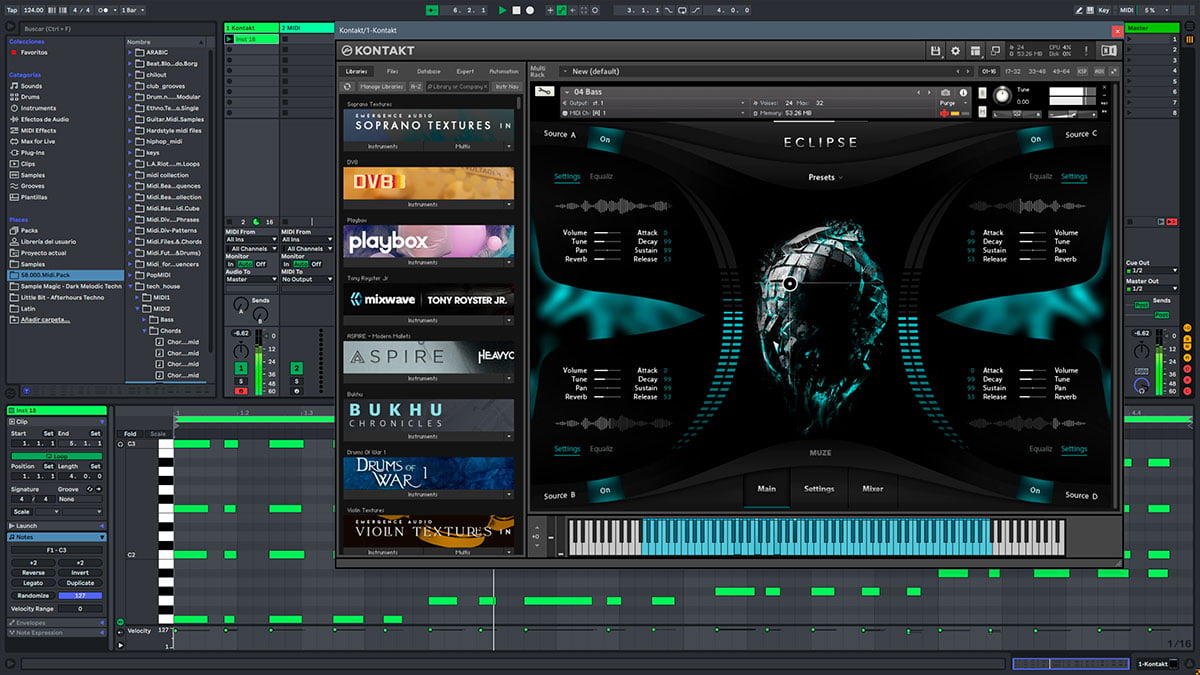Viewport: 1200px width, 675px height.
Task: Switch to the Files tab in Kontakt browser
Action: (393, 72)
